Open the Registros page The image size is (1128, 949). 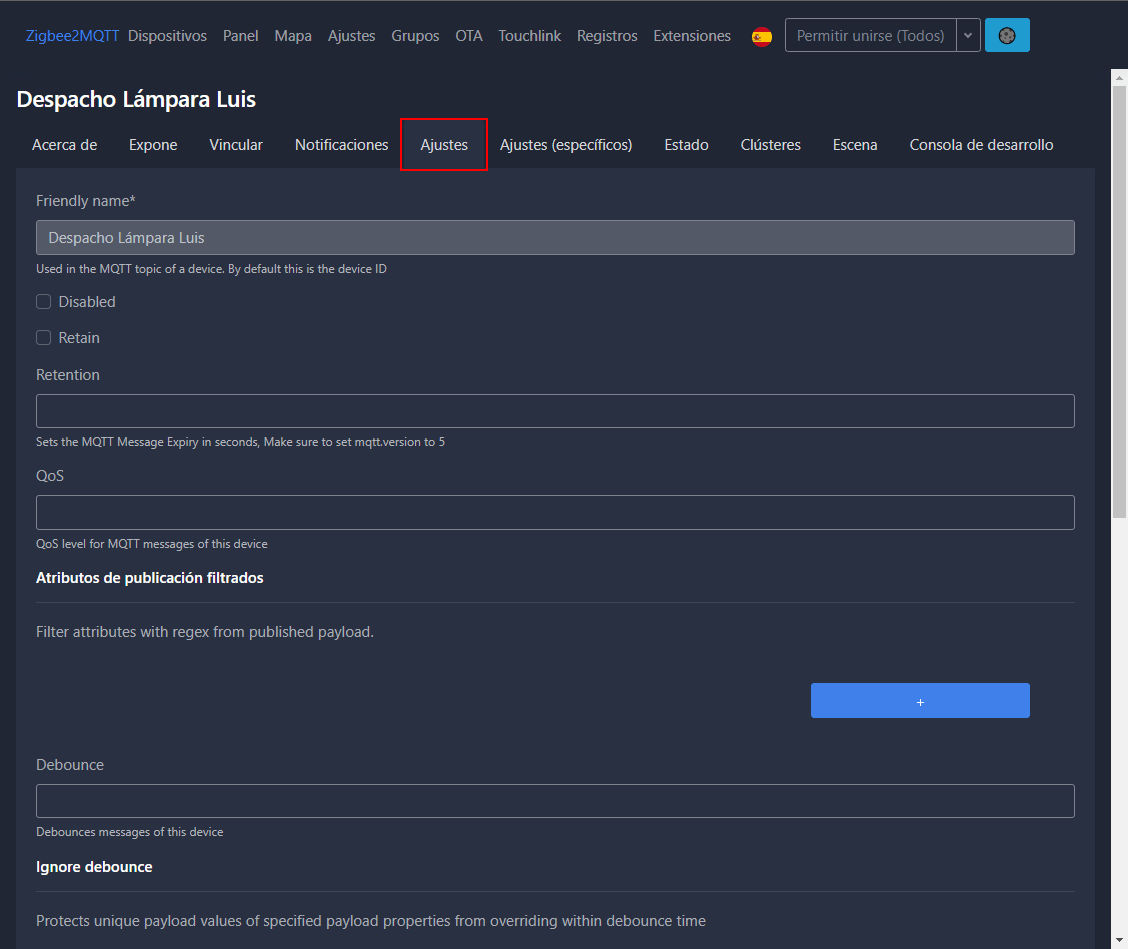(x=607, y=36)
